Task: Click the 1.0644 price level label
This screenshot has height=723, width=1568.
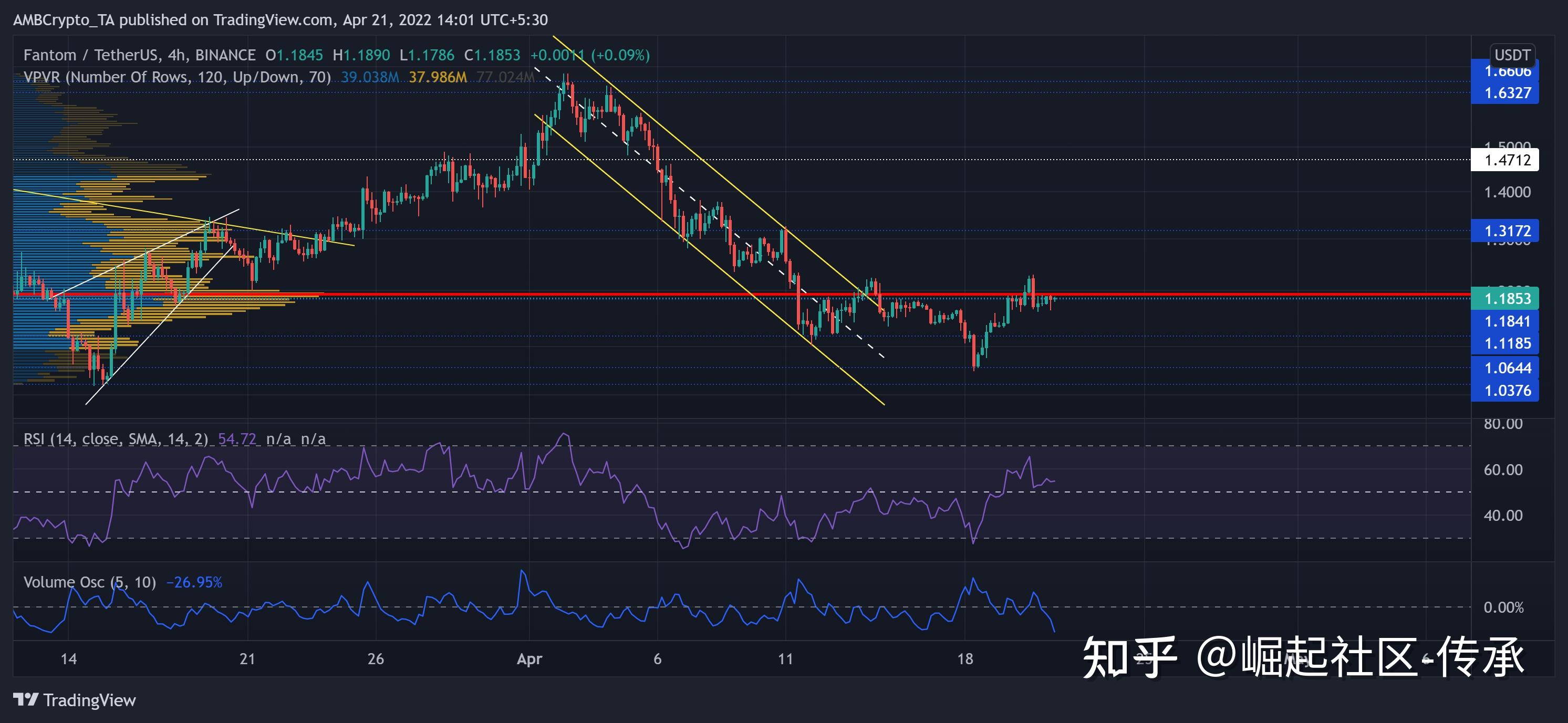Action: point(1504,368)
